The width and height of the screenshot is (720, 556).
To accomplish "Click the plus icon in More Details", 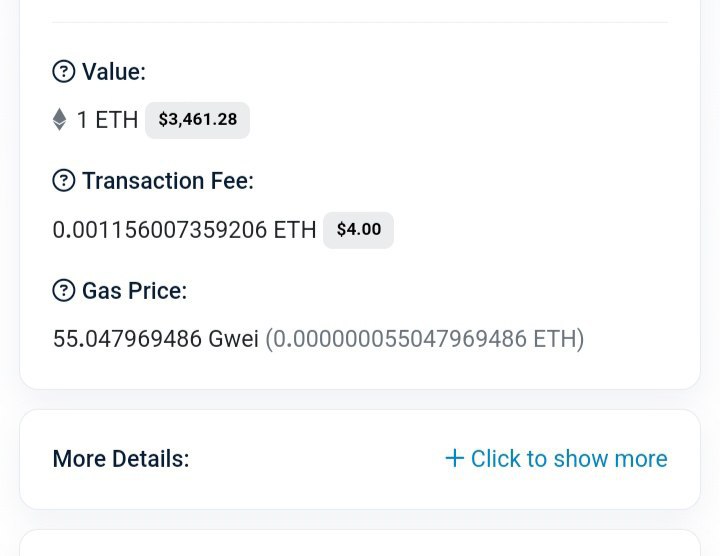I will click(455, 458).
